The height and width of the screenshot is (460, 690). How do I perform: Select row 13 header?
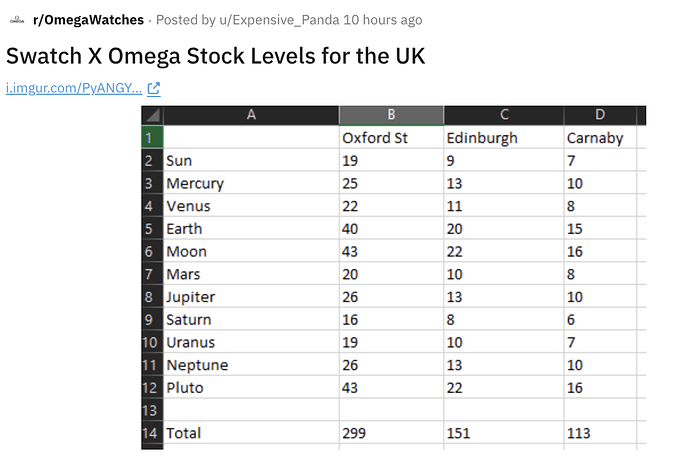click(x=152, y=410)
